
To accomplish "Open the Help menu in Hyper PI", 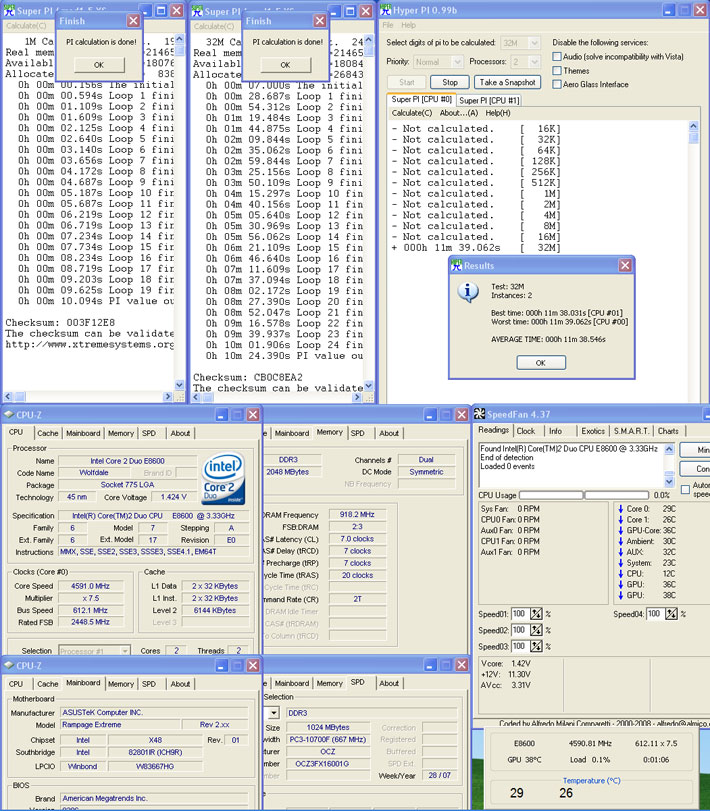I will (409, 25).
